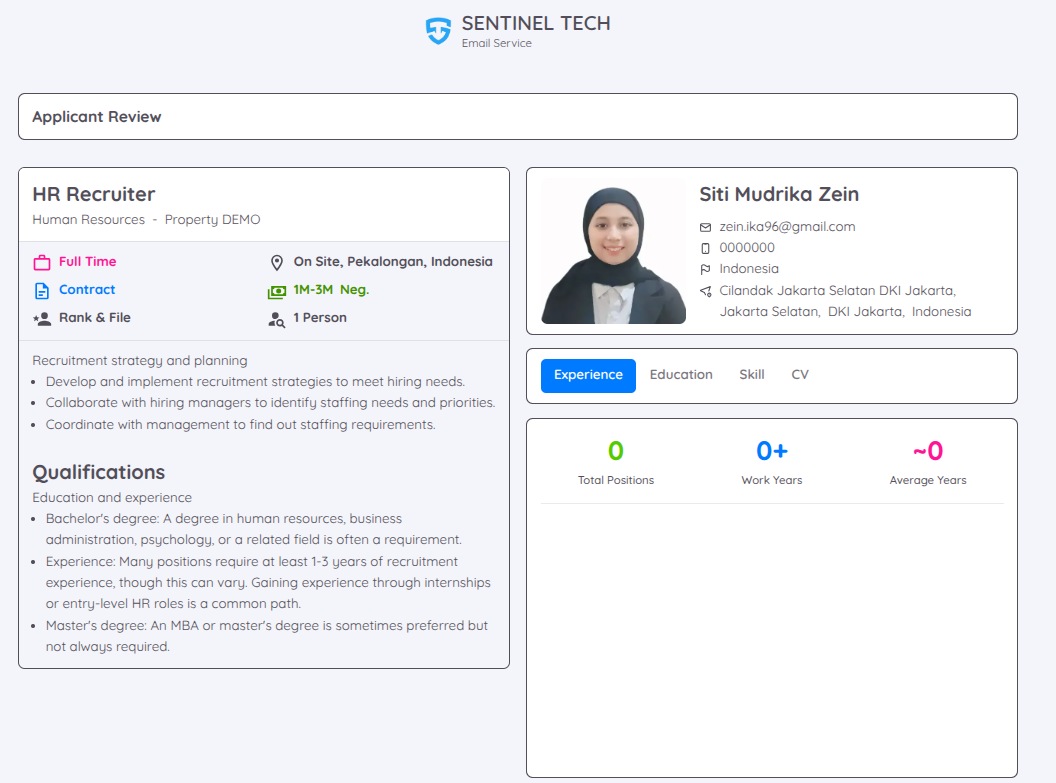
Task: Click the applicant profile photo
Action: [613, 251]
